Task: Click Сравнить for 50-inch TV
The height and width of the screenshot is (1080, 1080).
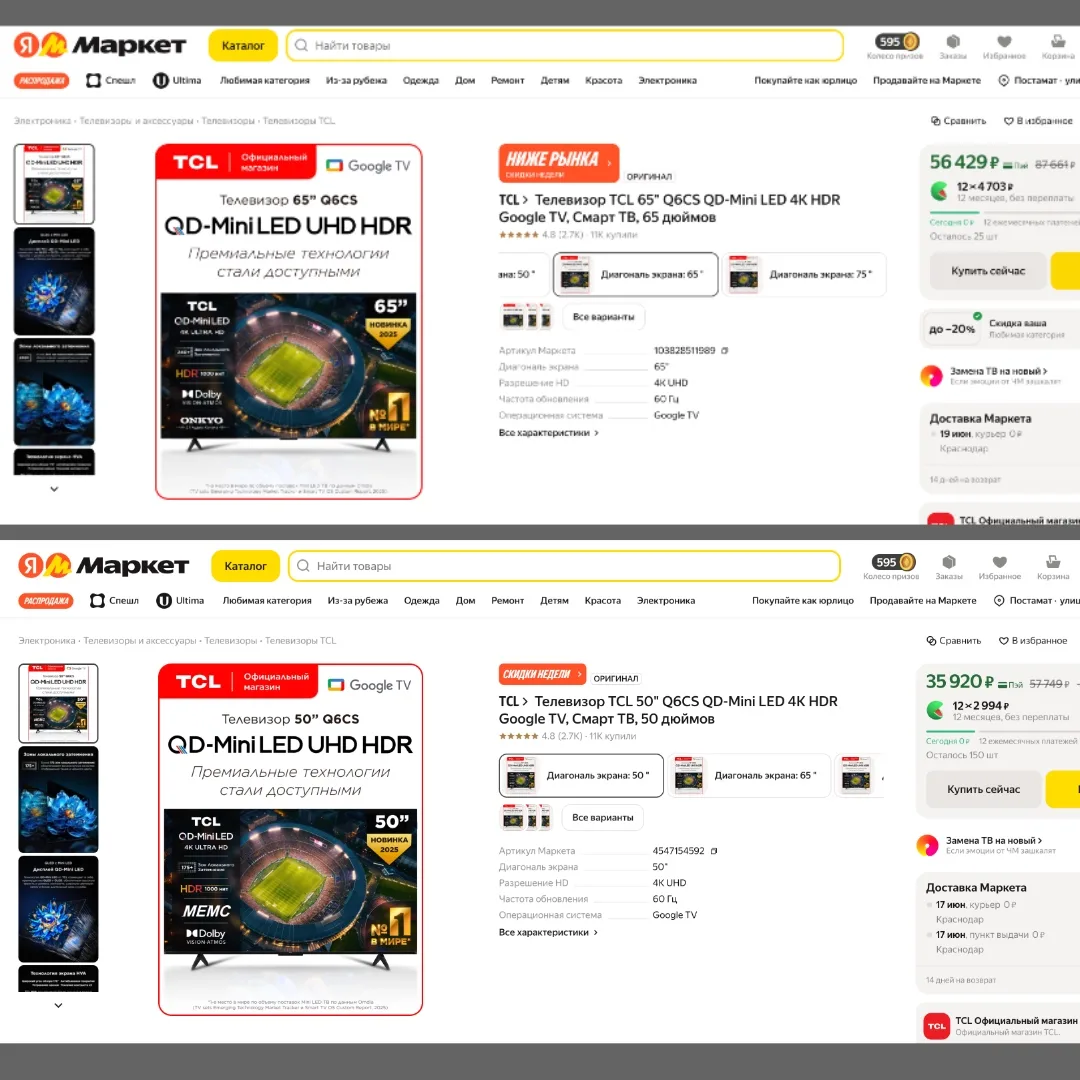Action: point(953,641)
